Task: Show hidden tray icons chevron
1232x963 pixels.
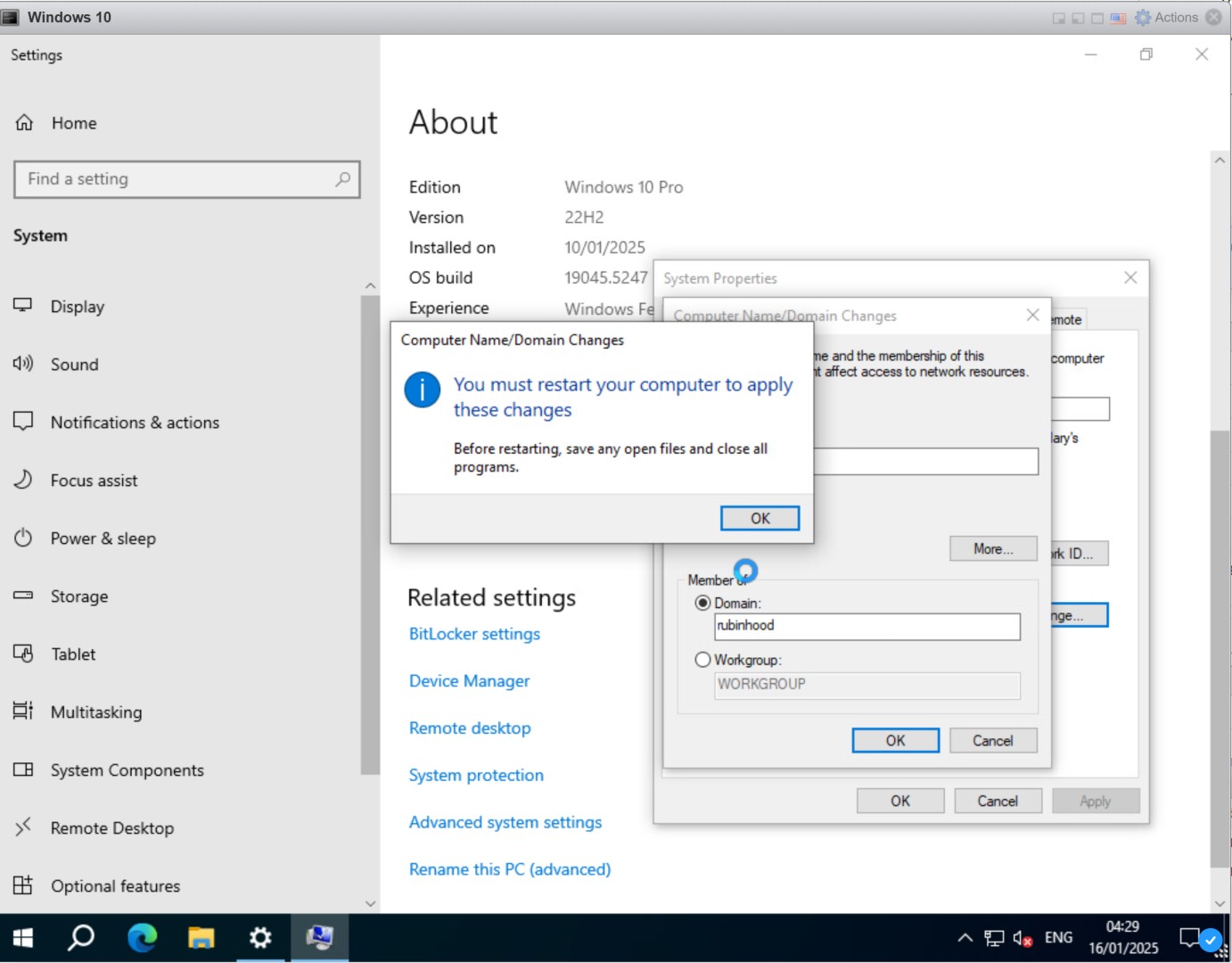Action: click(965, 938)
